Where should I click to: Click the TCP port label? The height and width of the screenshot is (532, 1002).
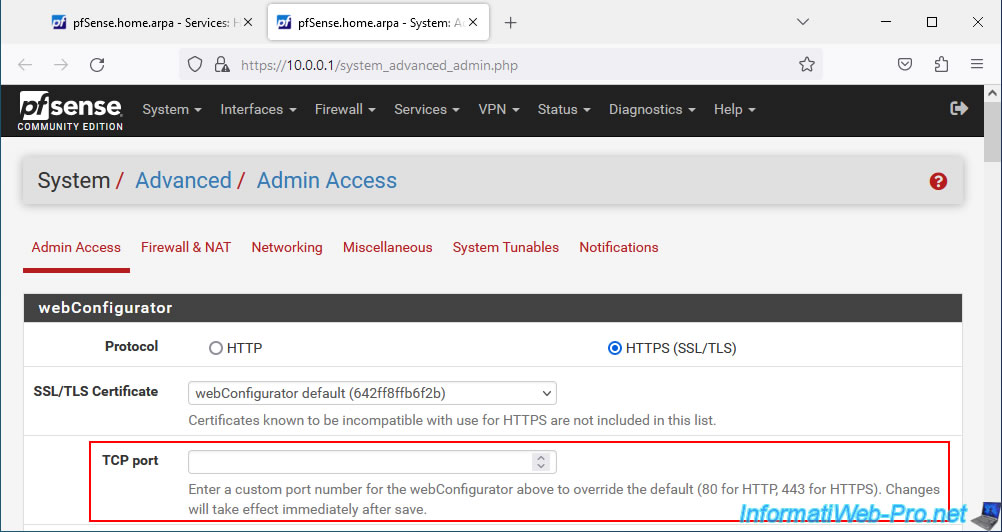click(130, 460)
